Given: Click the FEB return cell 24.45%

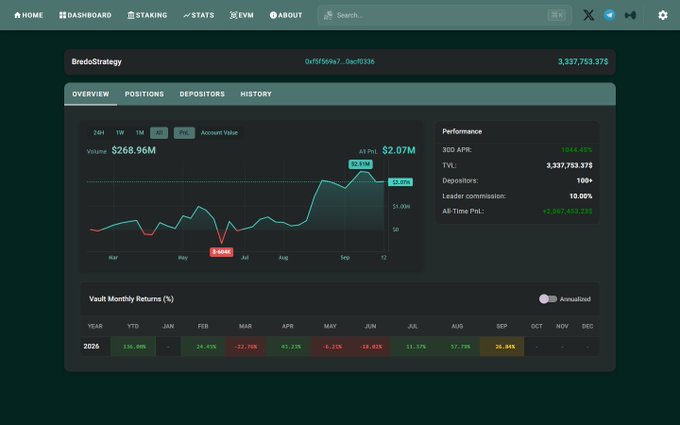Looking at the screenshot, I should 203,347.
